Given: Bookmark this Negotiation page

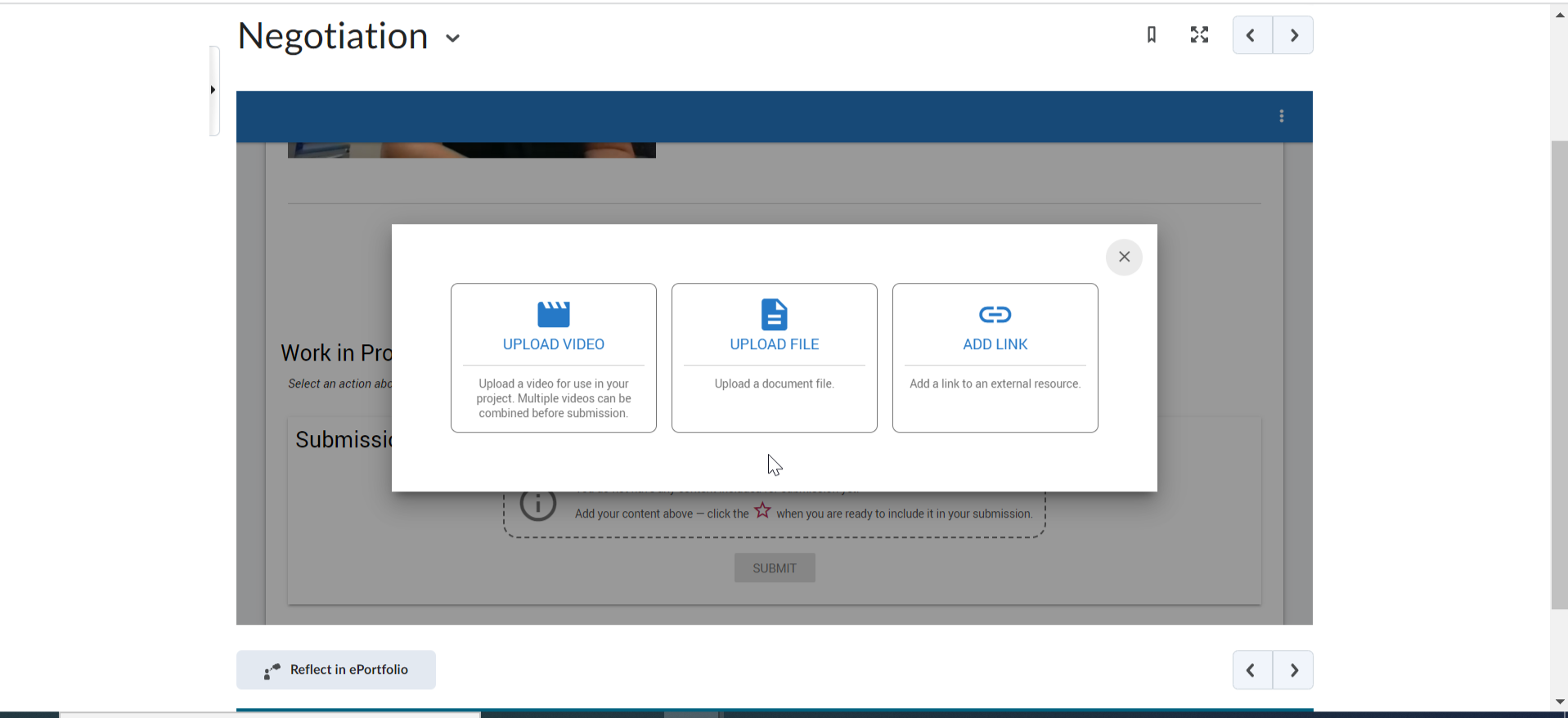Looking at the screenshot, I should pyautogui.click(x=1152, y=35).
